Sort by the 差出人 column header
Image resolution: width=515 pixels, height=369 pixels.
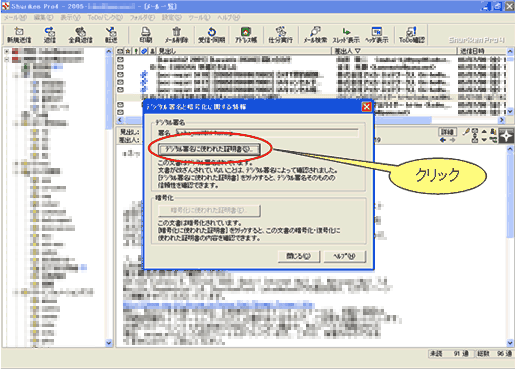[x=394, y=51]
